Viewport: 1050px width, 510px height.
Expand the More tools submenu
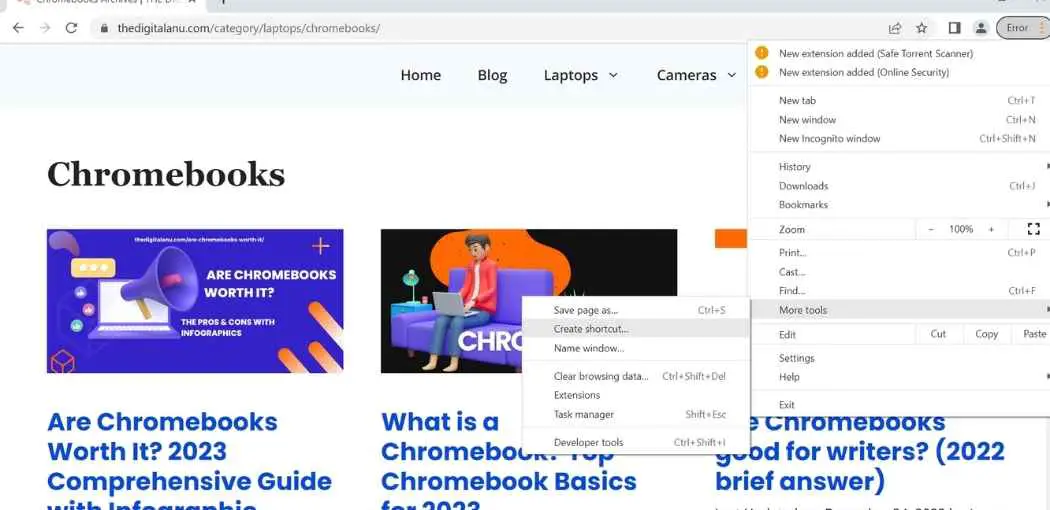899,310
